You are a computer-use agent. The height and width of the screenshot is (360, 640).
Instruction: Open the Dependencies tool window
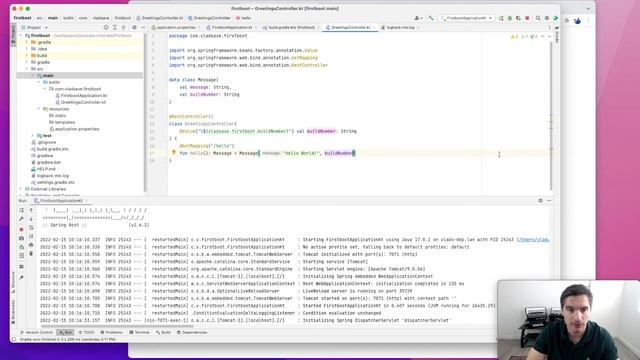click(192, 332)
